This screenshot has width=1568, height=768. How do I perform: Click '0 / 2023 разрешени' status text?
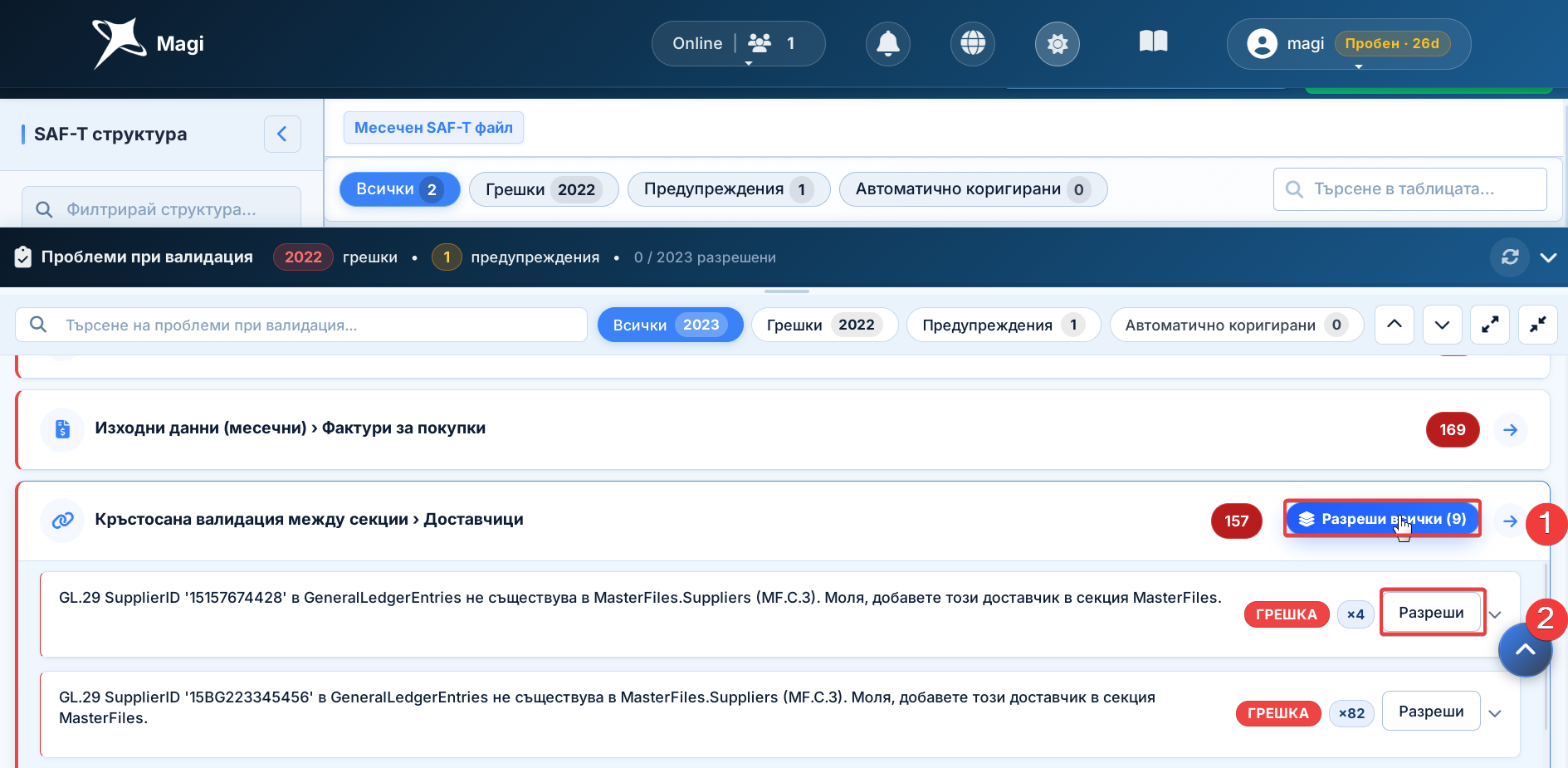[705, 257]
